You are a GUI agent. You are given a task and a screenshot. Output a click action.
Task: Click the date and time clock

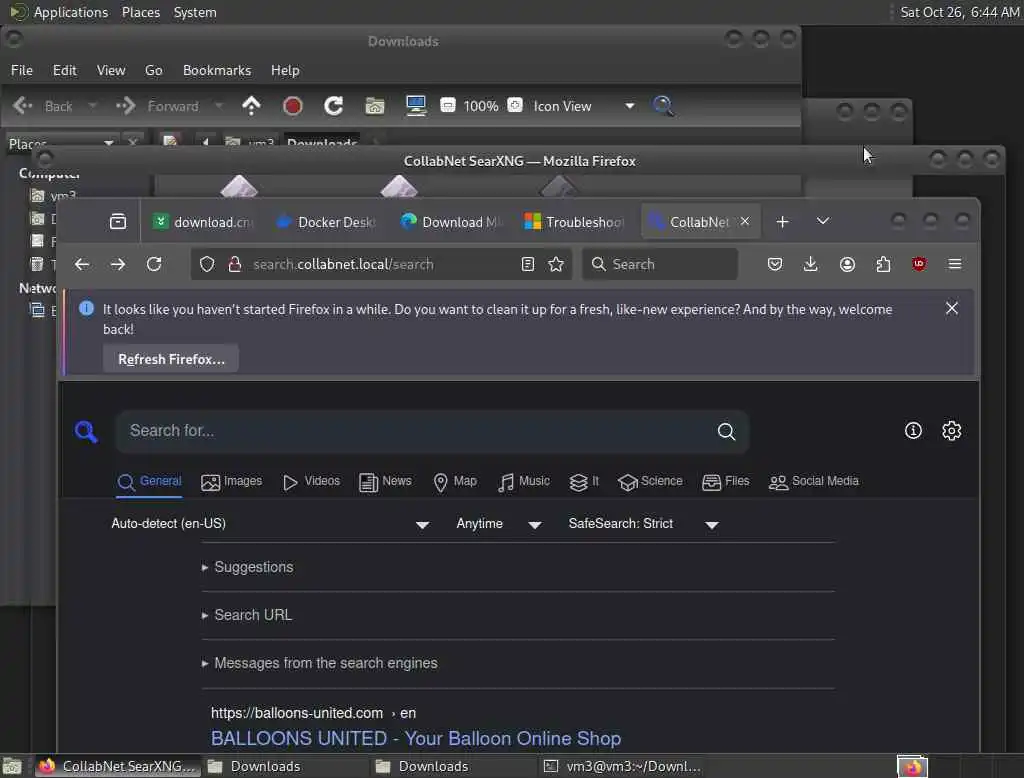959,12
